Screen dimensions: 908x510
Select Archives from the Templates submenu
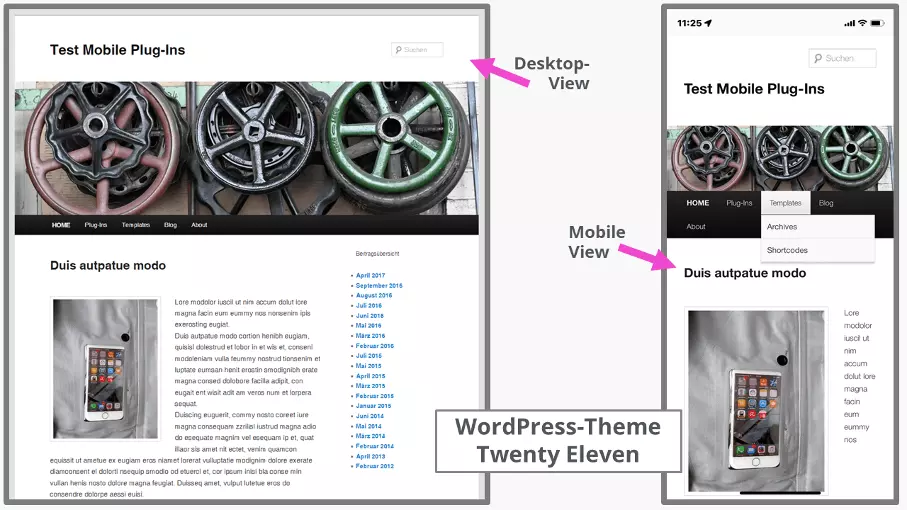(x=782, y=227)
